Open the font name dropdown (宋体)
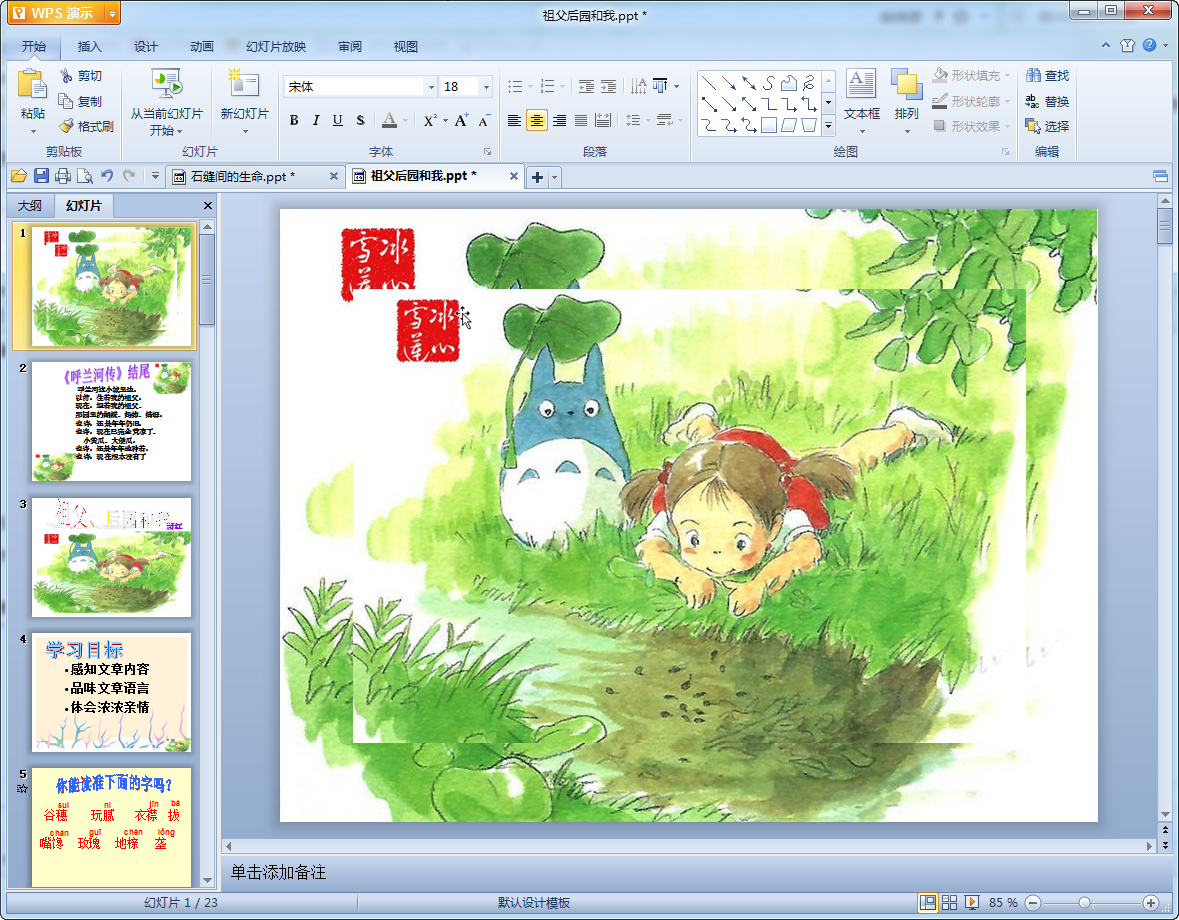 [x=431, y=87]
